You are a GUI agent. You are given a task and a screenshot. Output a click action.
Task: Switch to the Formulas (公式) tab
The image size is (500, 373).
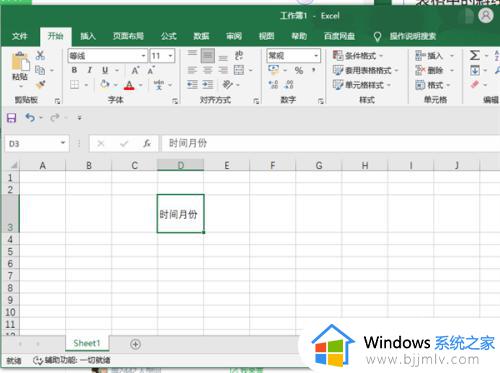point(169,36)
